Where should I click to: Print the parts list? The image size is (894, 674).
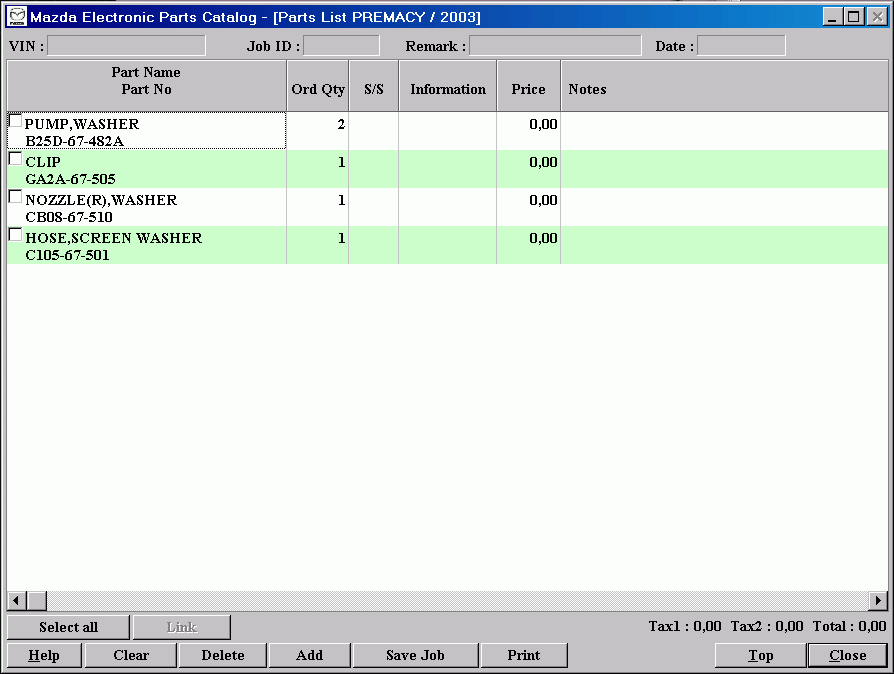click(524, 655)
